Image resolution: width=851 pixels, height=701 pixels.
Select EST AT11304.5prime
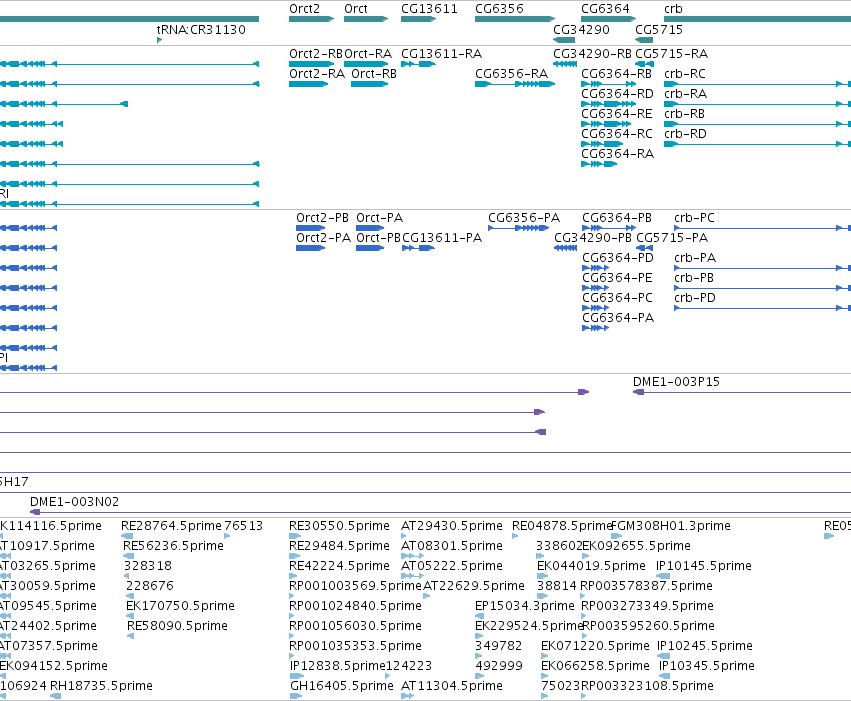pyautogui.click(x=407, y=696)
